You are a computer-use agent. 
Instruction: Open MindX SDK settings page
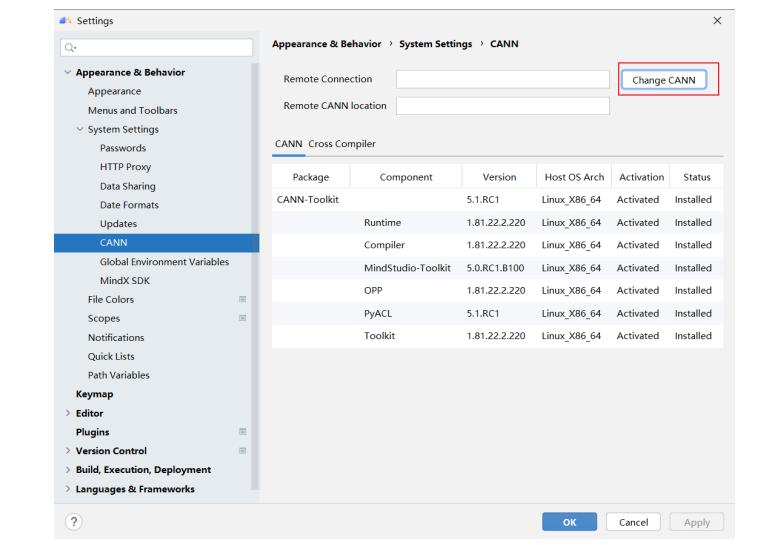(123, 280)
